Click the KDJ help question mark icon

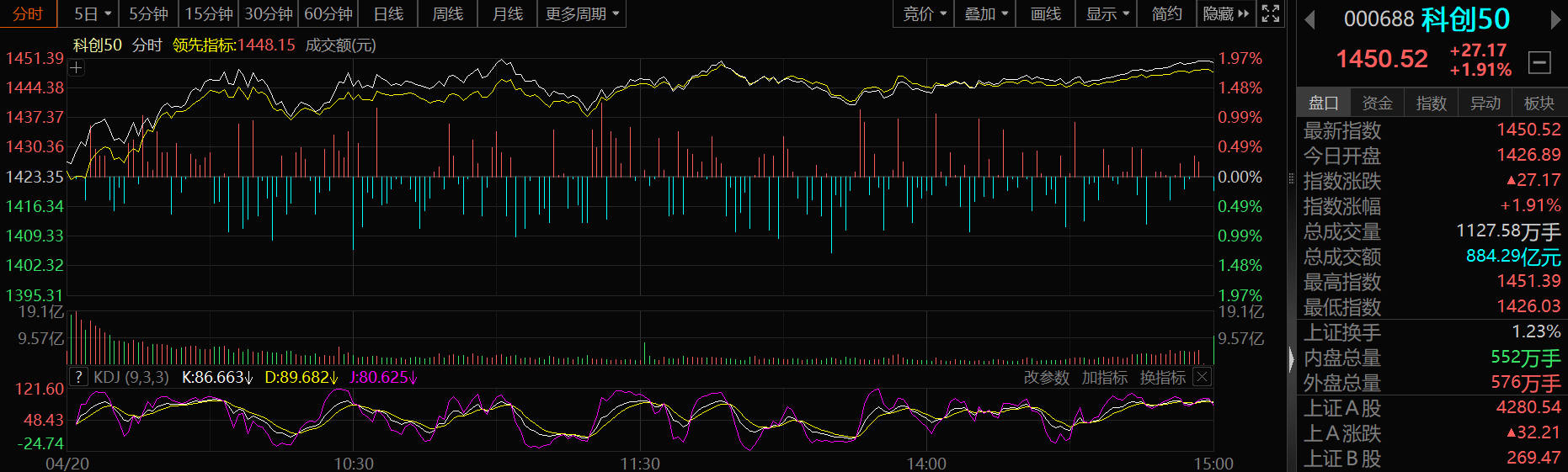pyautogui.click(x=78, y=377)
